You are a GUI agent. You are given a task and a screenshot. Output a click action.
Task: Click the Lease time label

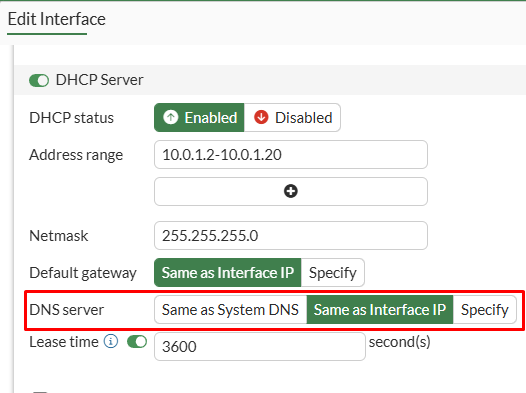pos(64,342)
